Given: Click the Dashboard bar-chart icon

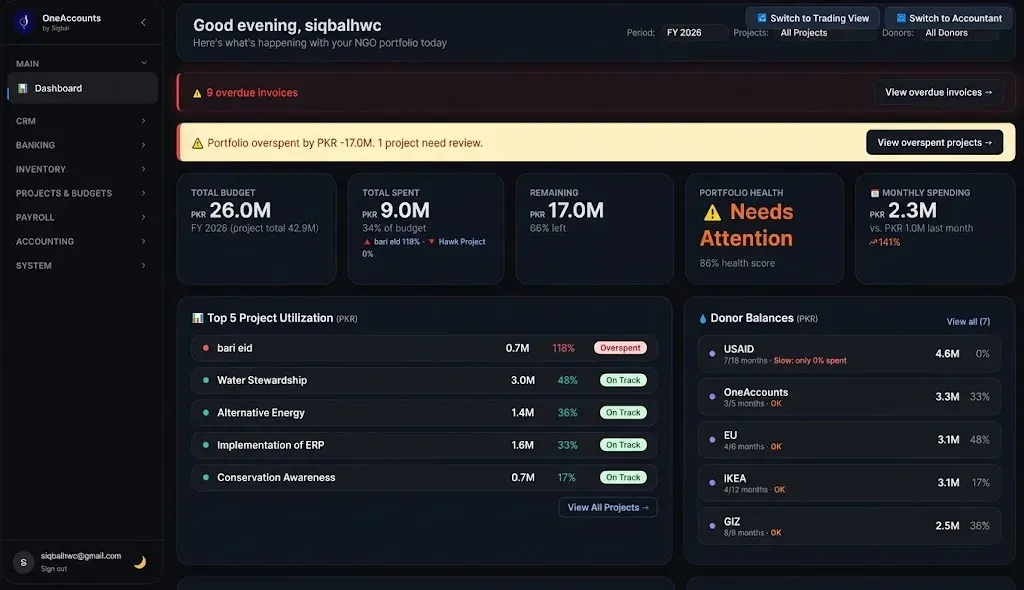Looking at the screenshot, I should click(23, 88).
